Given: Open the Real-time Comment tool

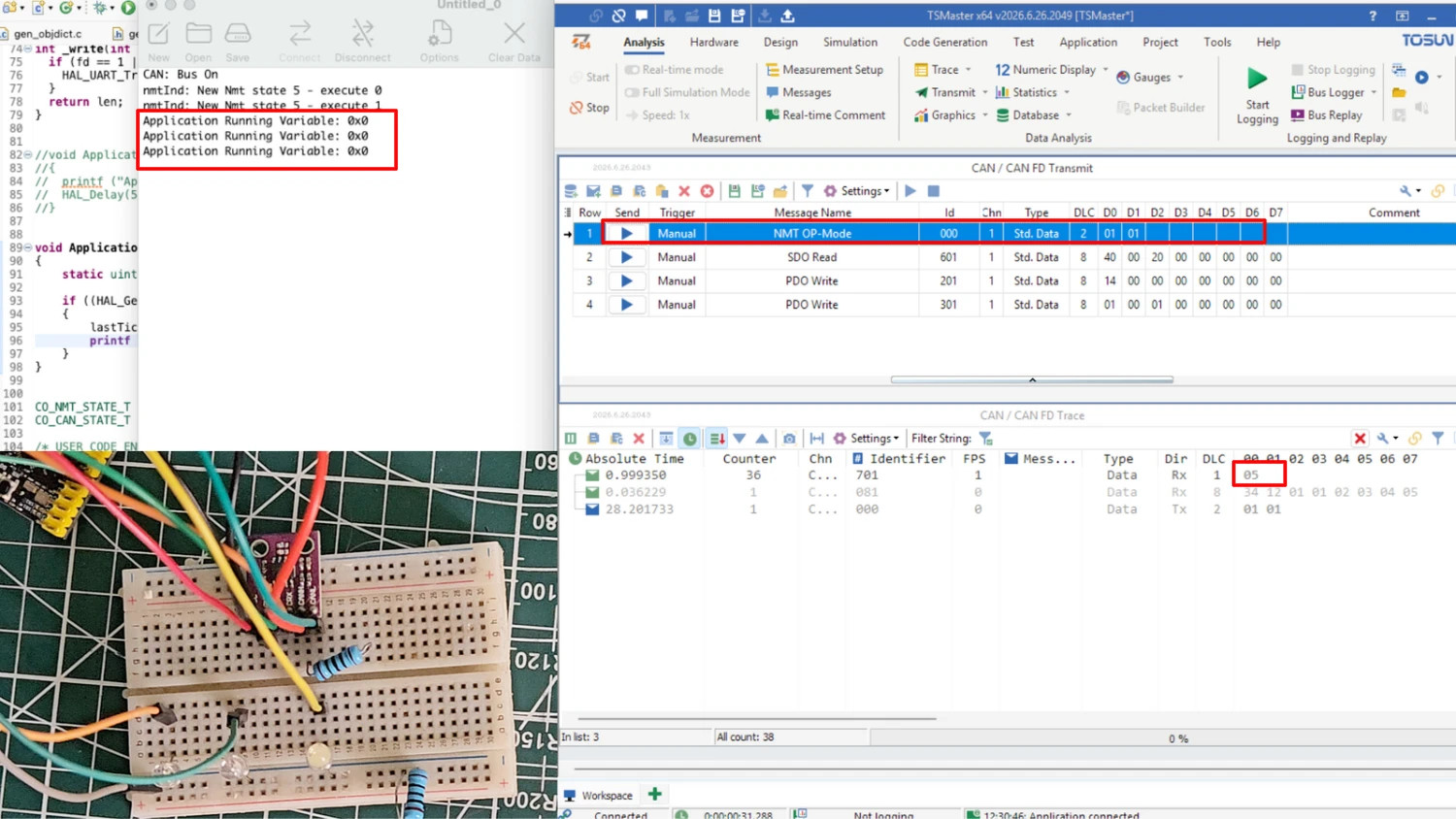Looking at the screenshot, I should tap(825, 115).
